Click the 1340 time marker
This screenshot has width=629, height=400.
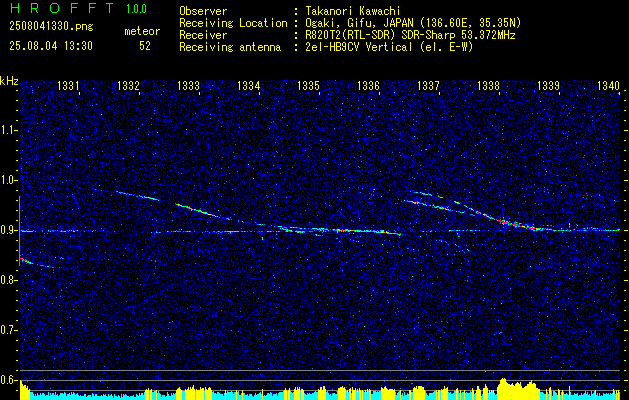[609, 85]
